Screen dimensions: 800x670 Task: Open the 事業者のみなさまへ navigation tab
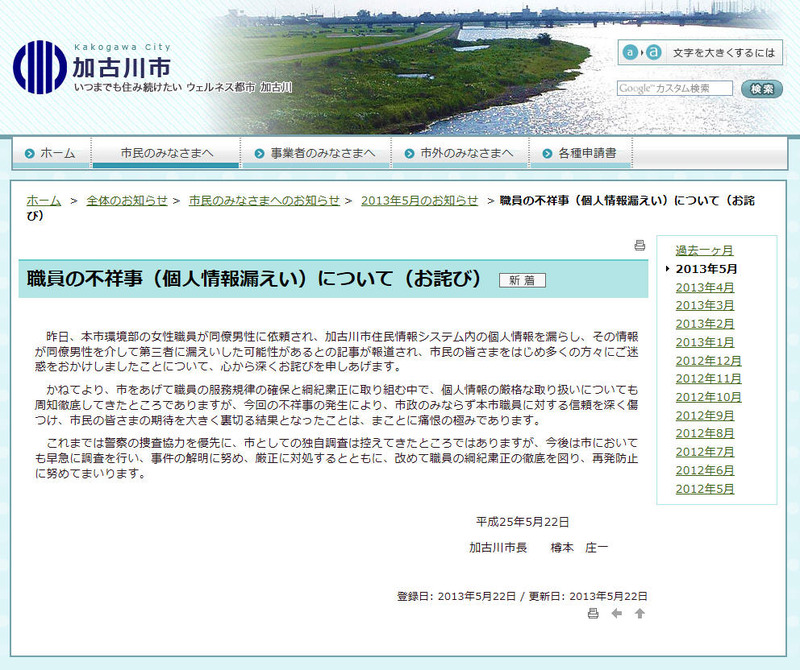coord(315,153)
